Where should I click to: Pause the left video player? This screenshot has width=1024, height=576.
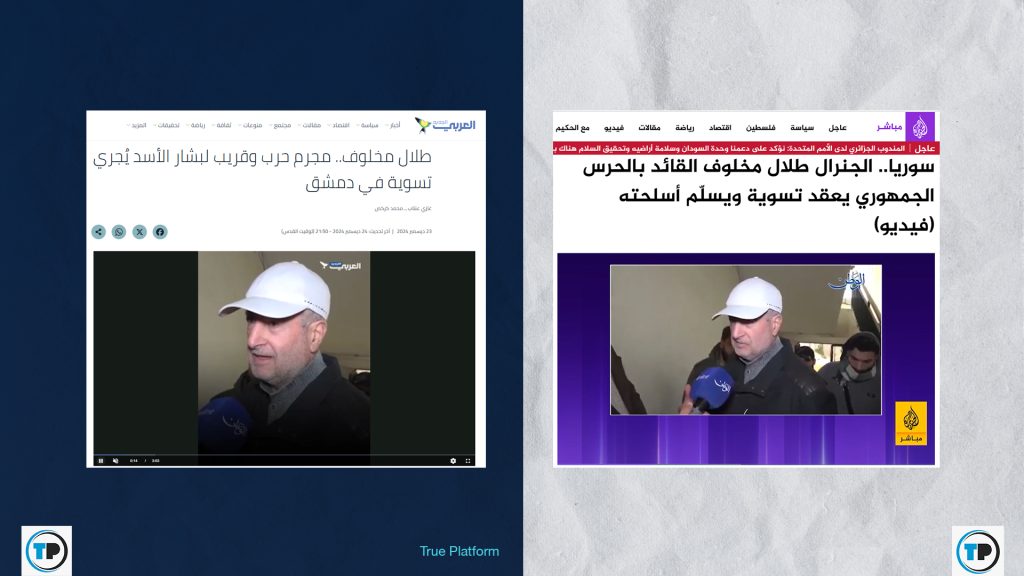click(100, 460)
